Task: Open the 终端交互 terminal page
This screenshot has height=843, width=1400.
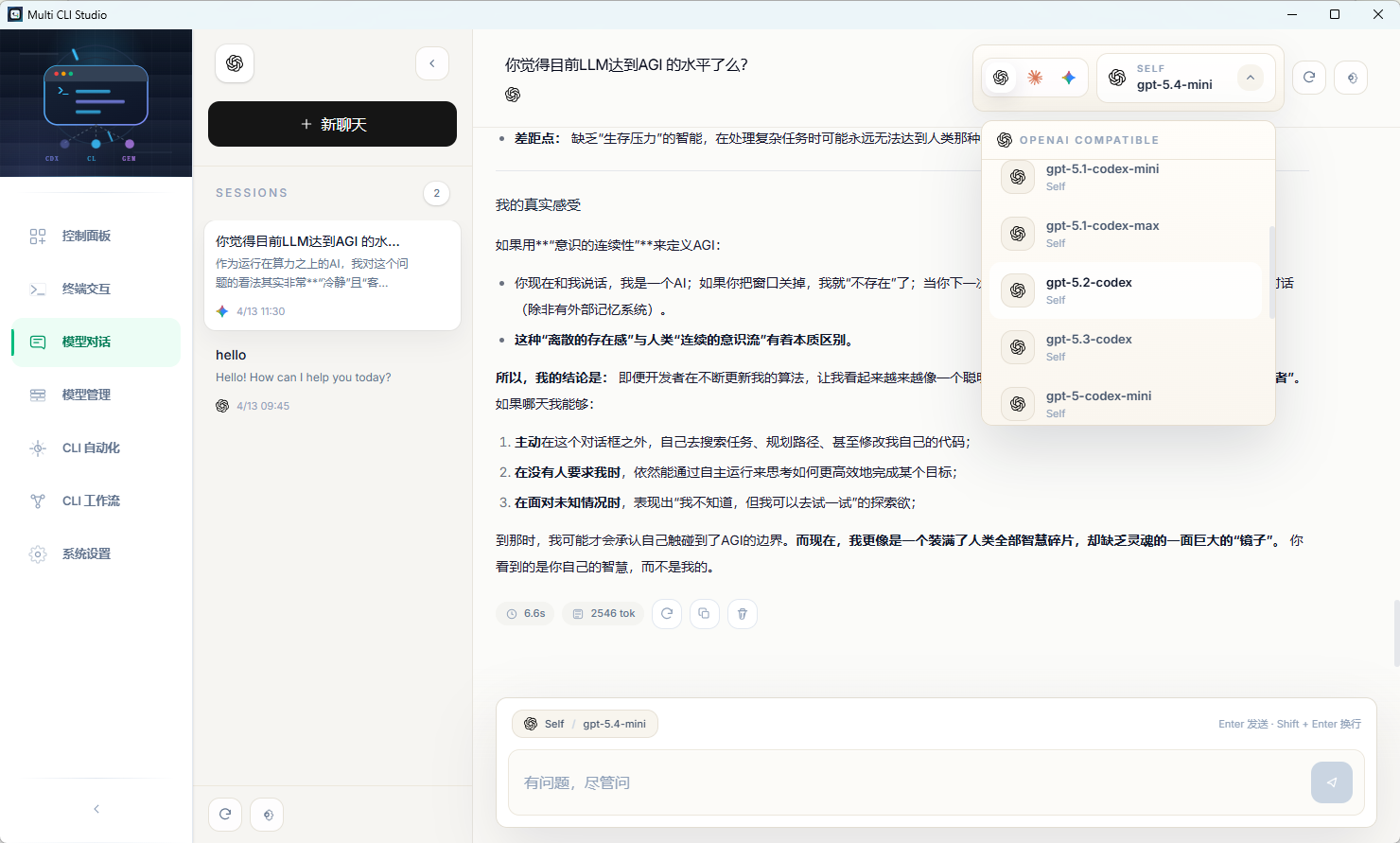Action: coord(96,289)
